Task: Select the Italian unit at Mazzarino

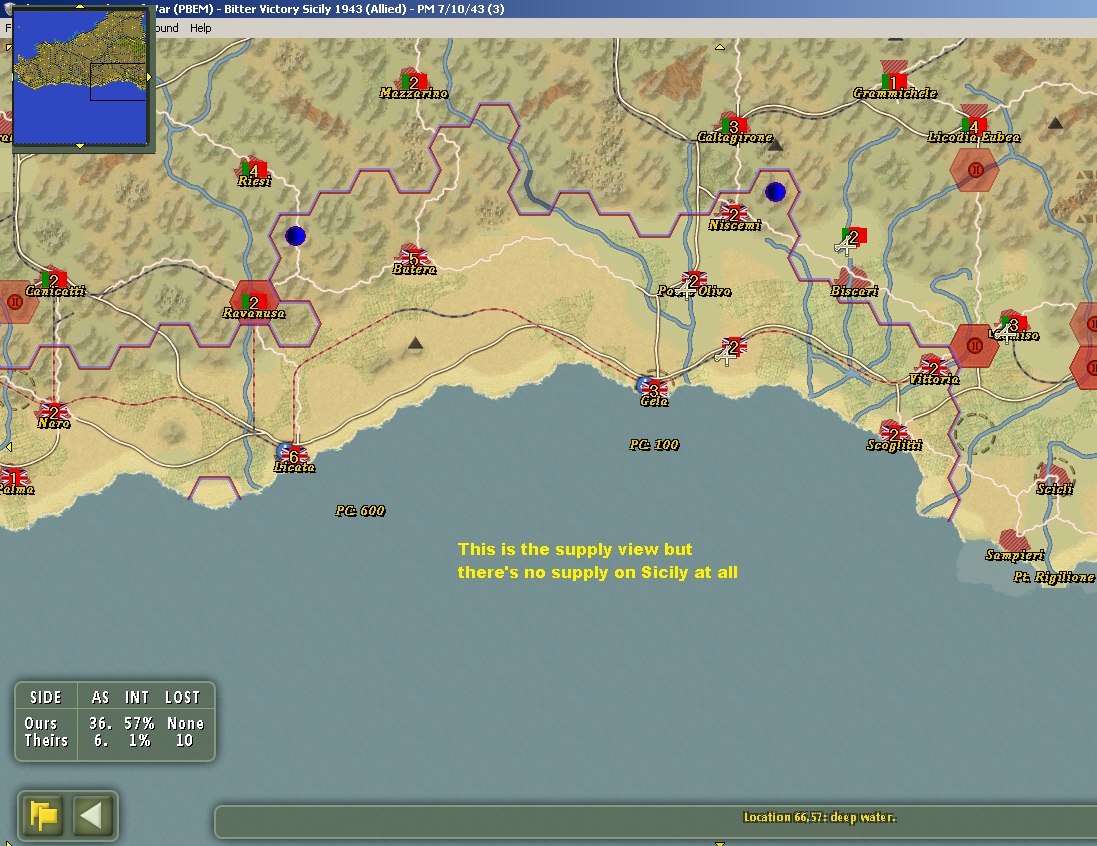Action: [413, 81]
